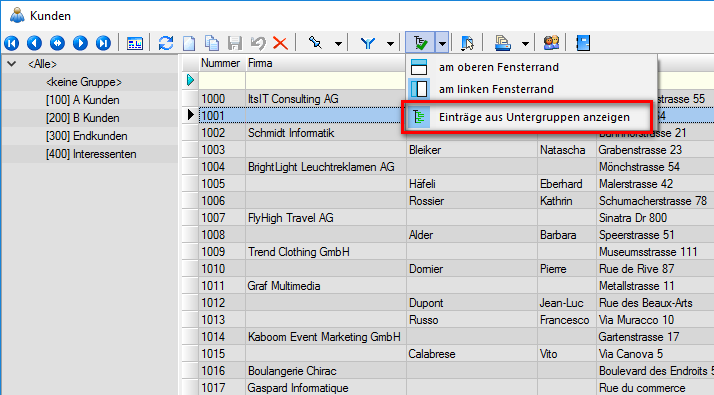Click the blue filter funnel icon
Screen dimensions: 714x395
367,43
